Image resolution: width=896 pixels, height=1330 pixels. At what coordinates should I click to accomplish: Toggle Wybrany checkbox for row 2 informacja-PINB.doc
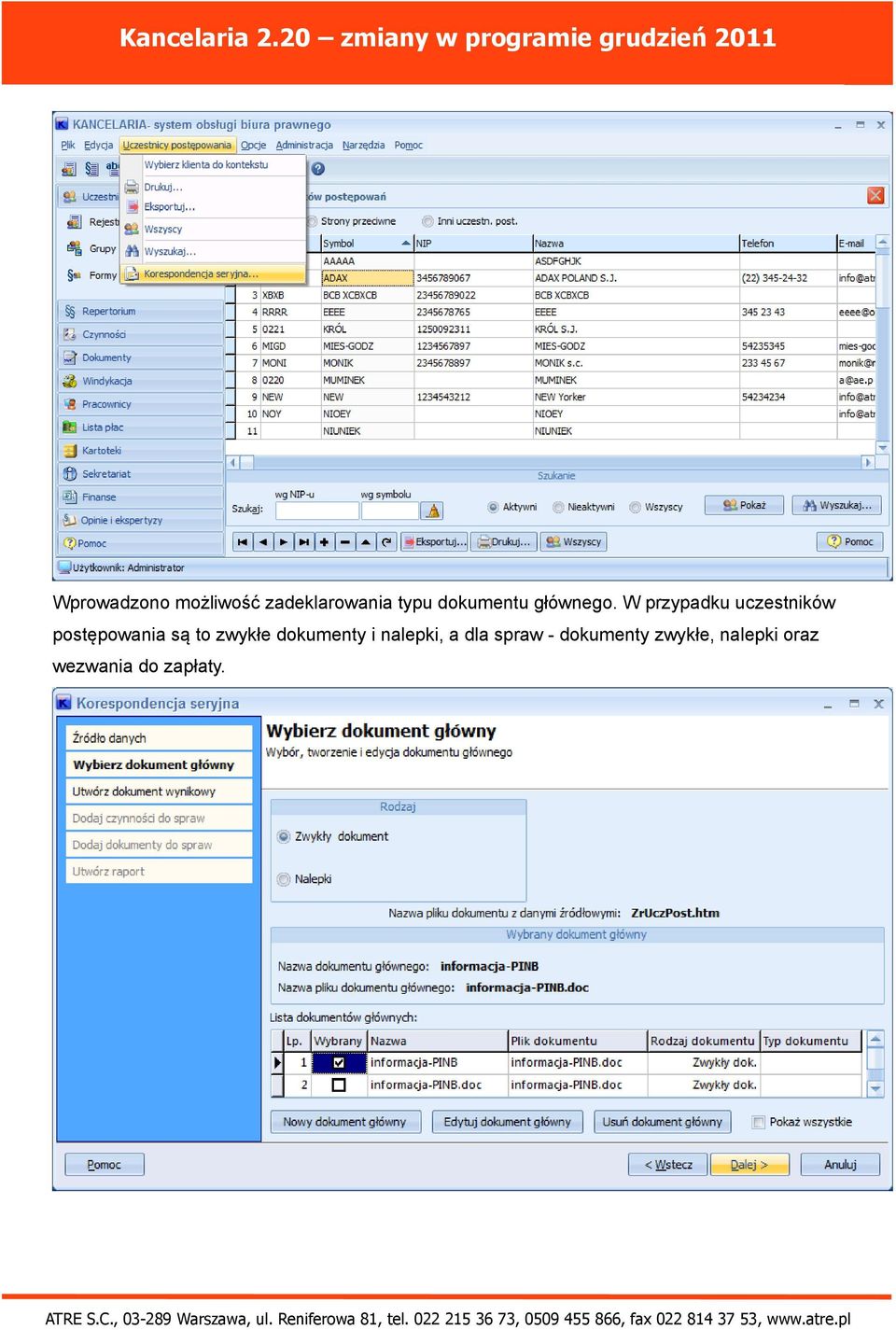[x=339, y=1085]
